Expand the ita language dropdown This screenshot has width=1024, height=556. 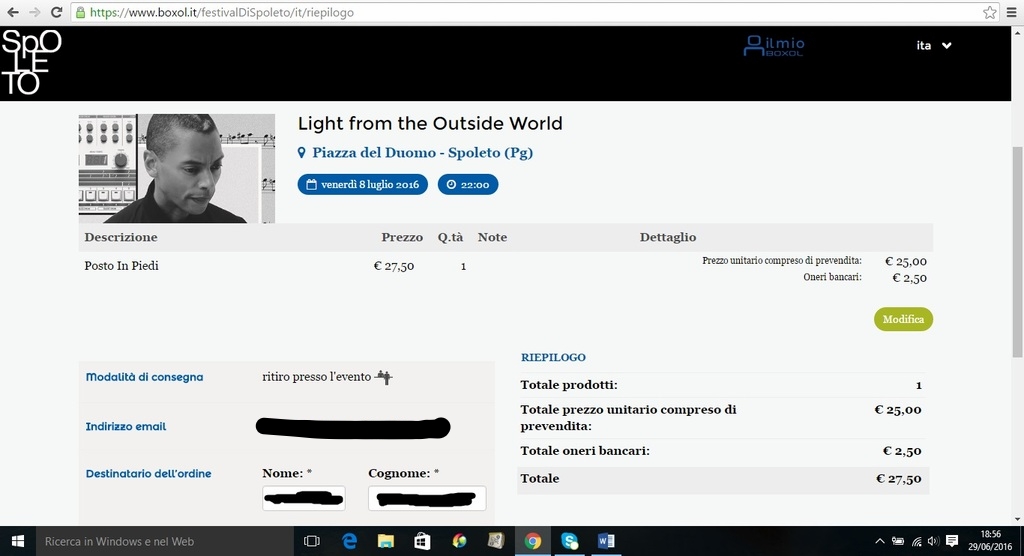pos(934,45)
